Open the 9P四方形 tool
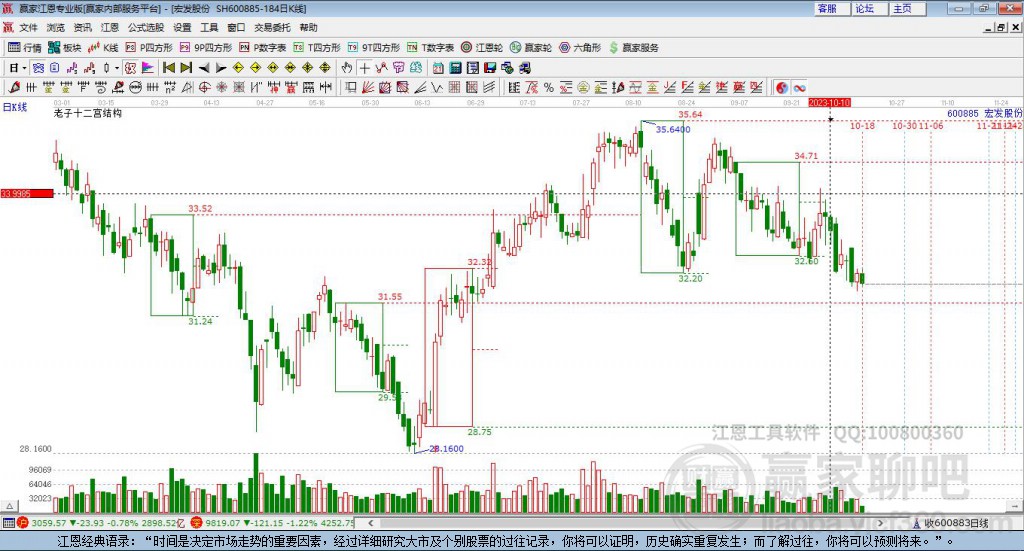This screenshot has height=551, width=1024. 206,48
